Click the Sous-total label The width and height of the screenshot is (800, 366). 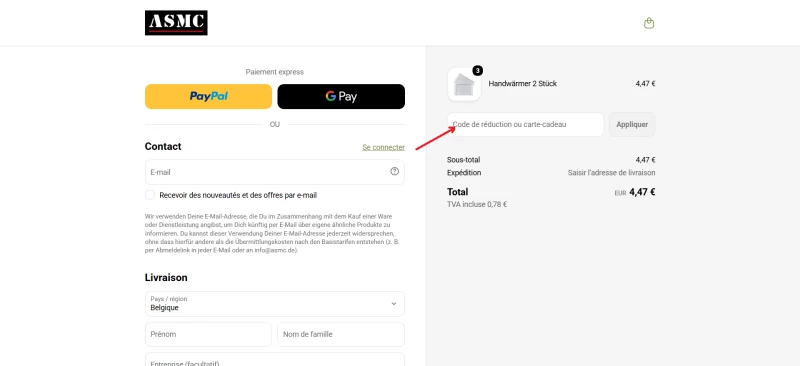[463, 160]
